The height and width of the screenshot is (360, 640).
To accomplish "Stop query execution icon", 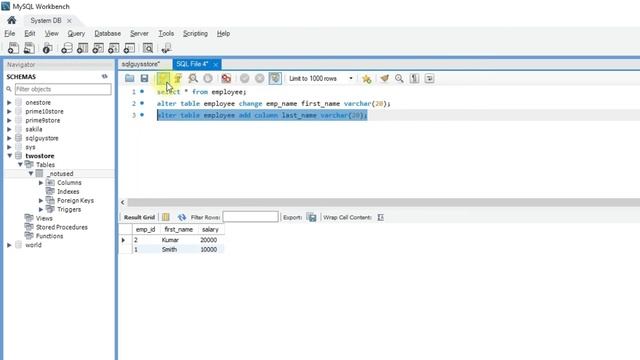I will point(208,78).
